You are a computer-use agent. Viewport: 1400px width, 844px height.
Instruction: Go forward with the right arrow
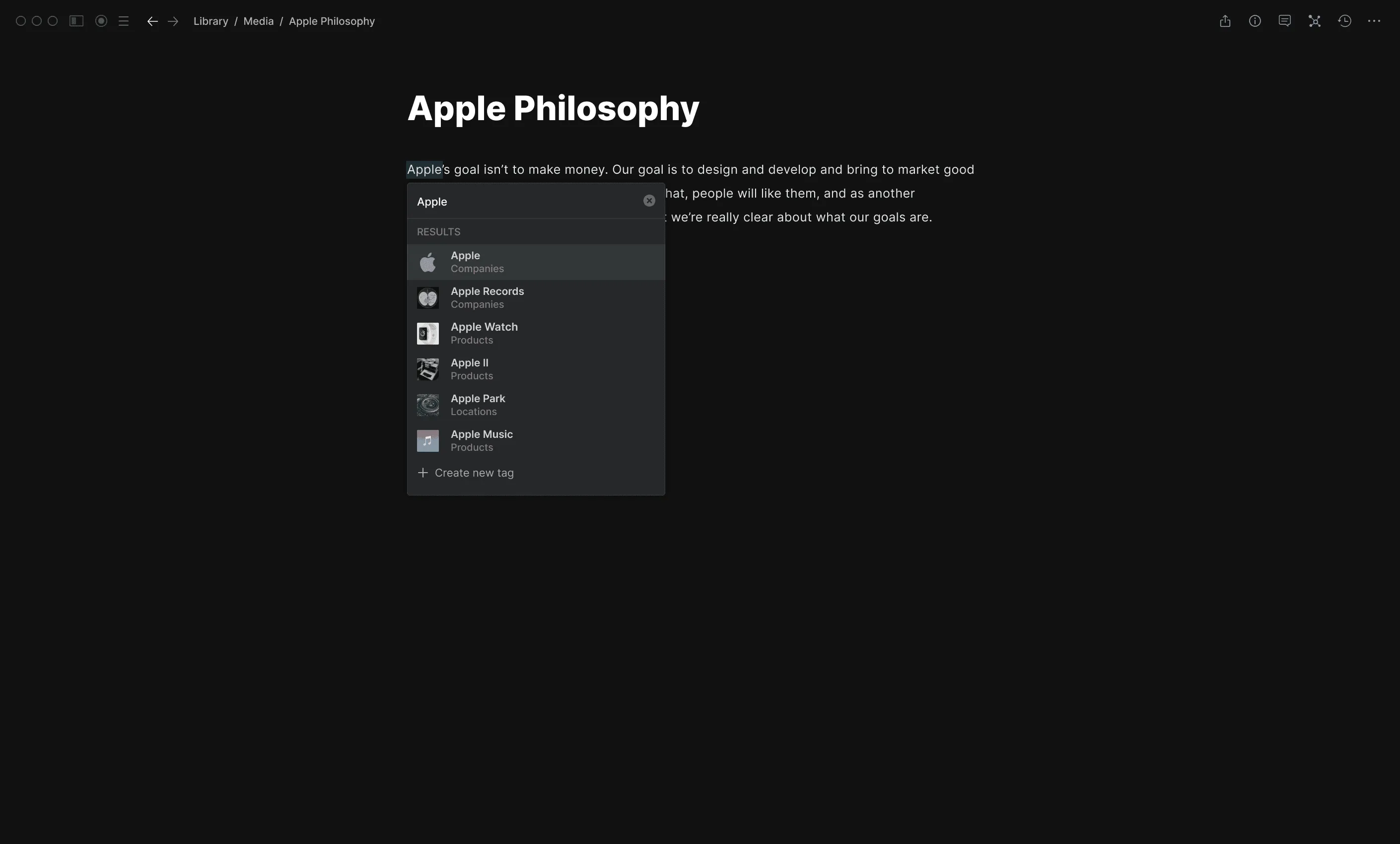click(x=173, y=21)
